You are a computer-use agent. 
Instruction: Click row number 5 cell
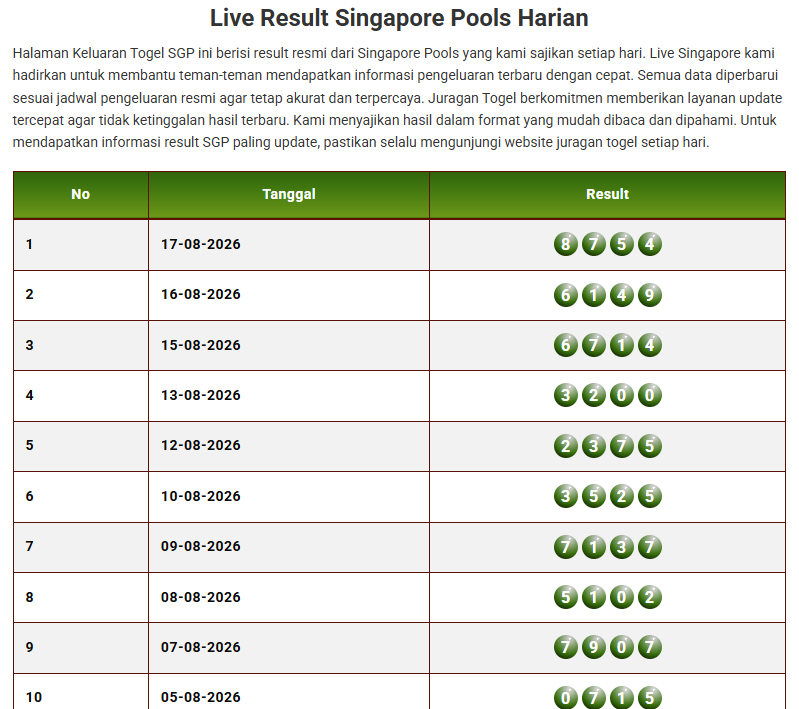[x=81, y=446]
